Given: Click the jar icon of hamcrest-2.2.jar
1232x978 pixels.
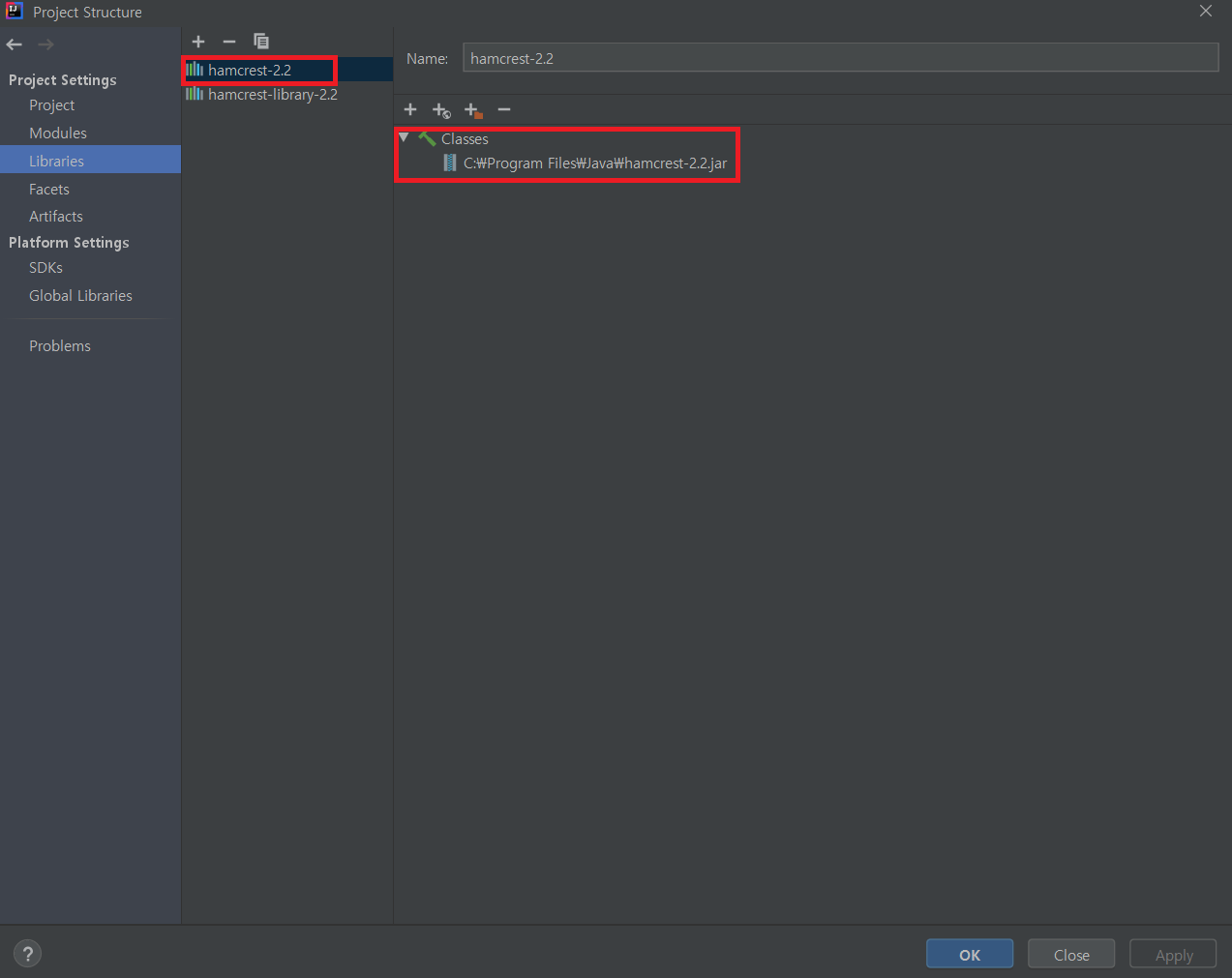Looking at the screenshot, I should pos(450,163).
